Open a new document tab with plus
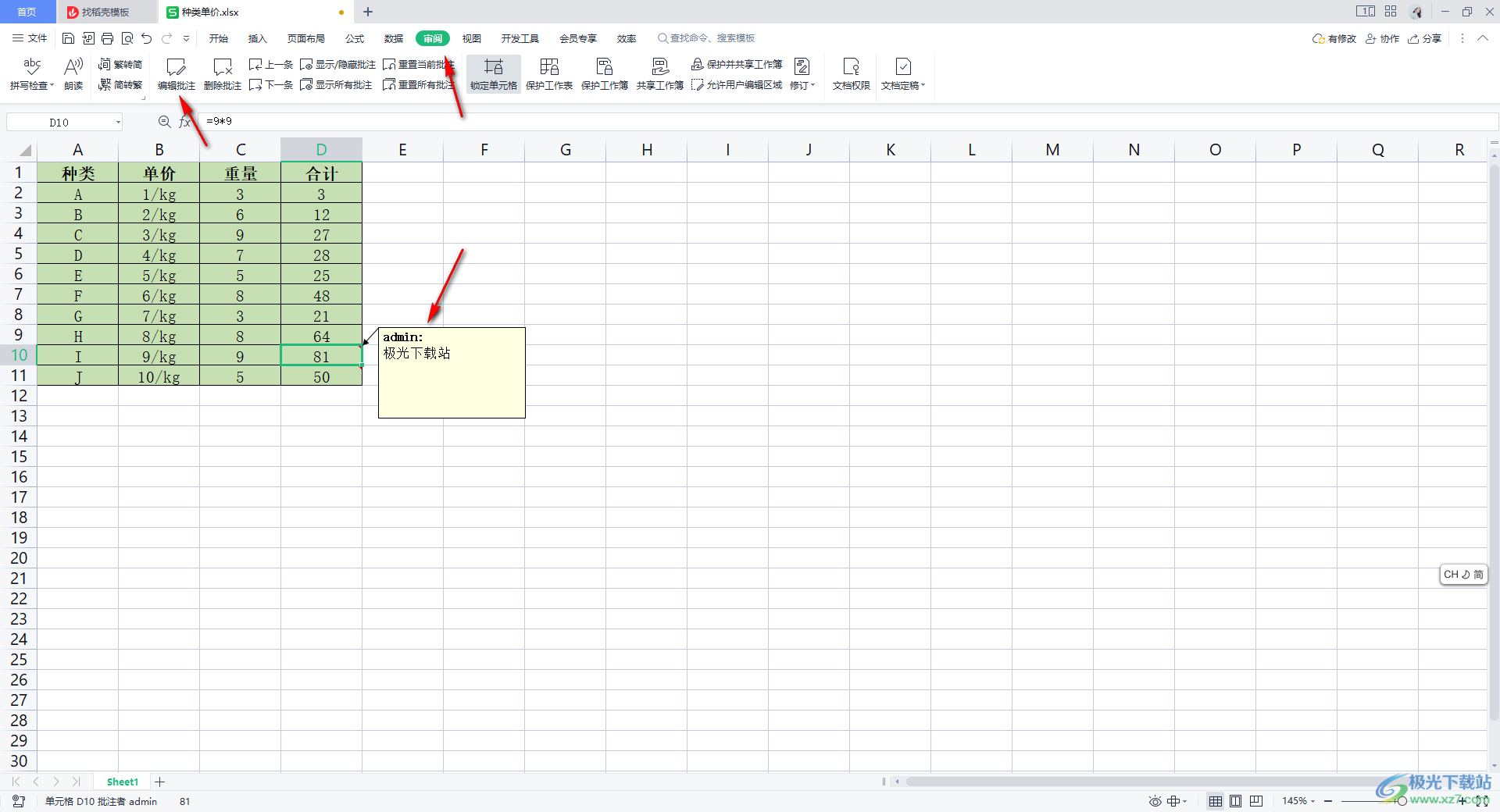This screenshot has height=812, width=1500. [368, 12]
